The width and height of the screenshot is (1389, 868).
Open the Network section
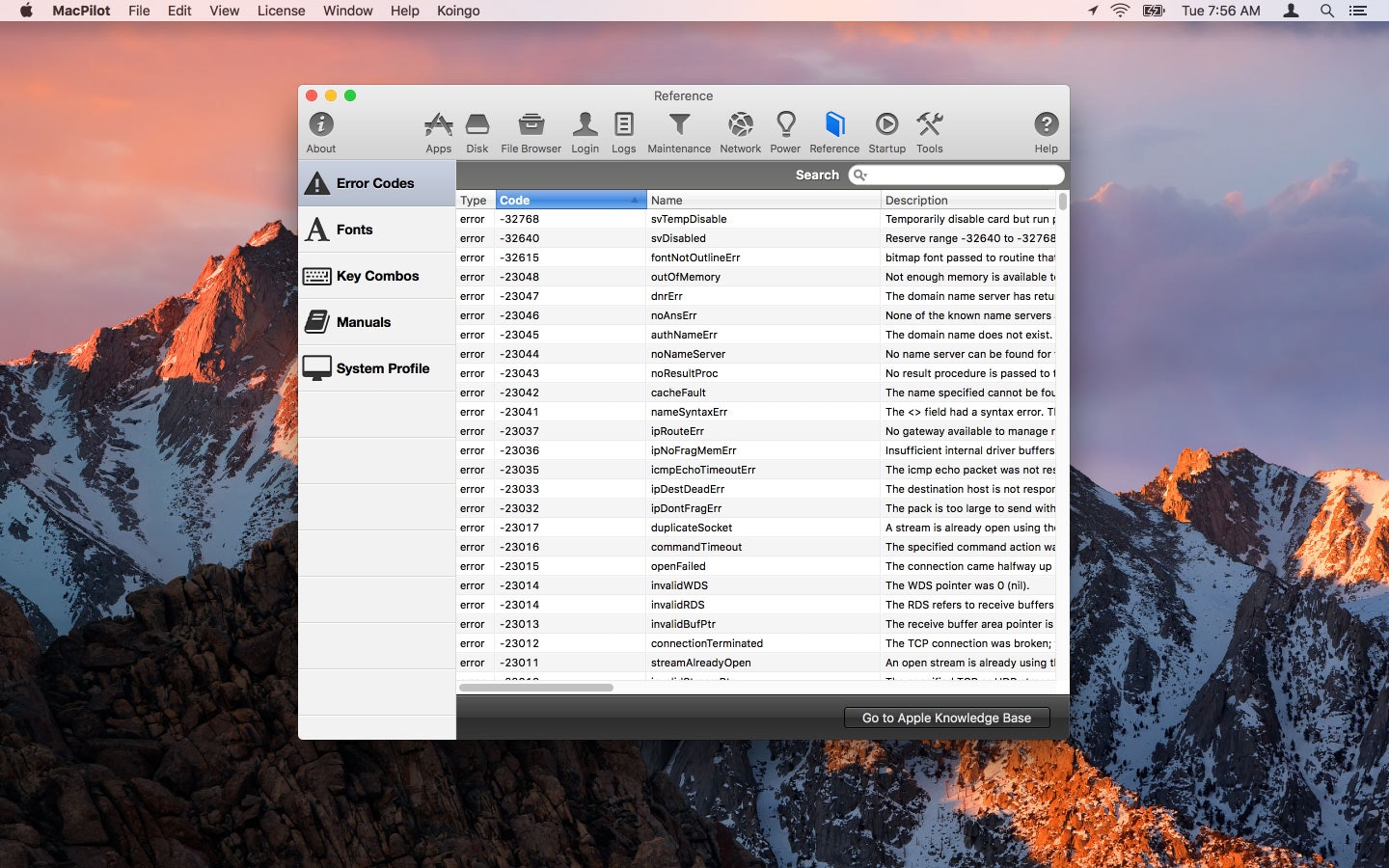pos(740,131)
